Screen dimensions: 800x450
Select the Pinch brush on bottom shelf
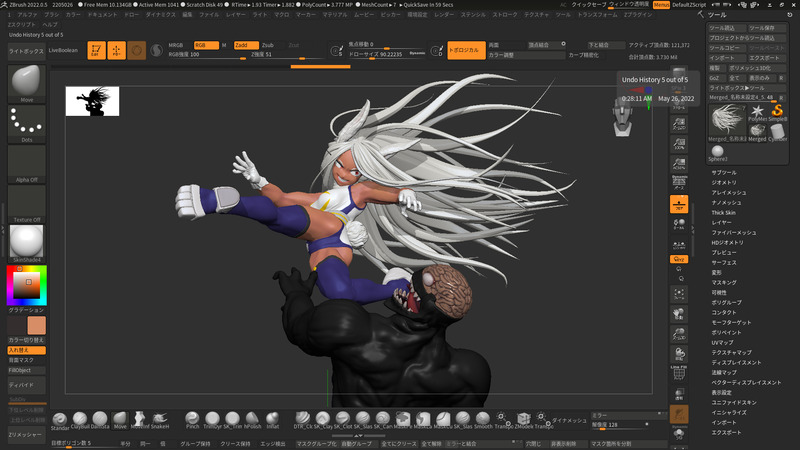[193, 418]
